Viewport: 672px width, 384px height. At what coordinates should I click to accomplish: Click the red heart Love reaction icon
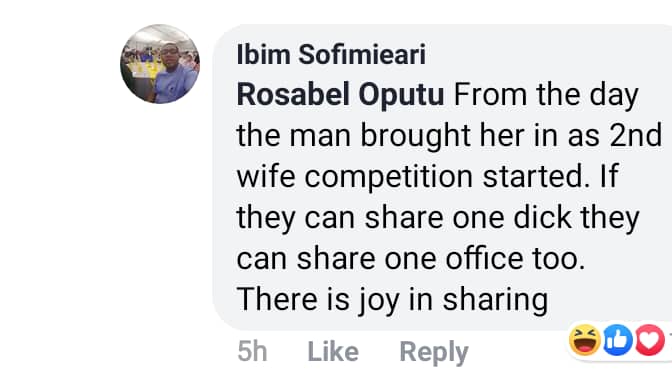point(650,340)
